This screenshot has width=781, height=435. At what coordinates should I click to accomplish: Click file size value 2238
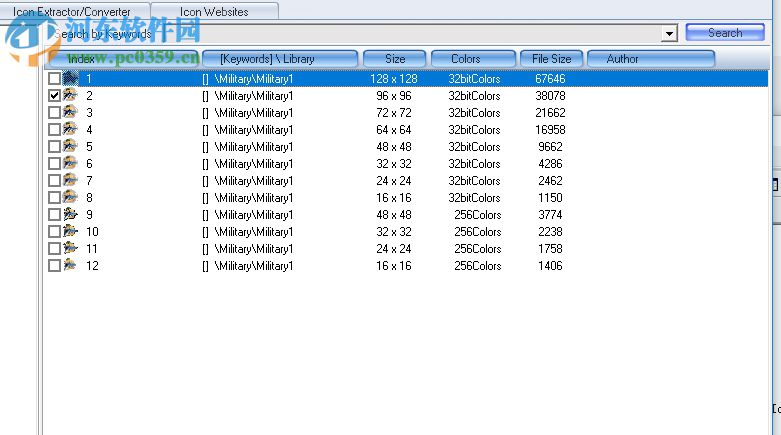(550, 232)
